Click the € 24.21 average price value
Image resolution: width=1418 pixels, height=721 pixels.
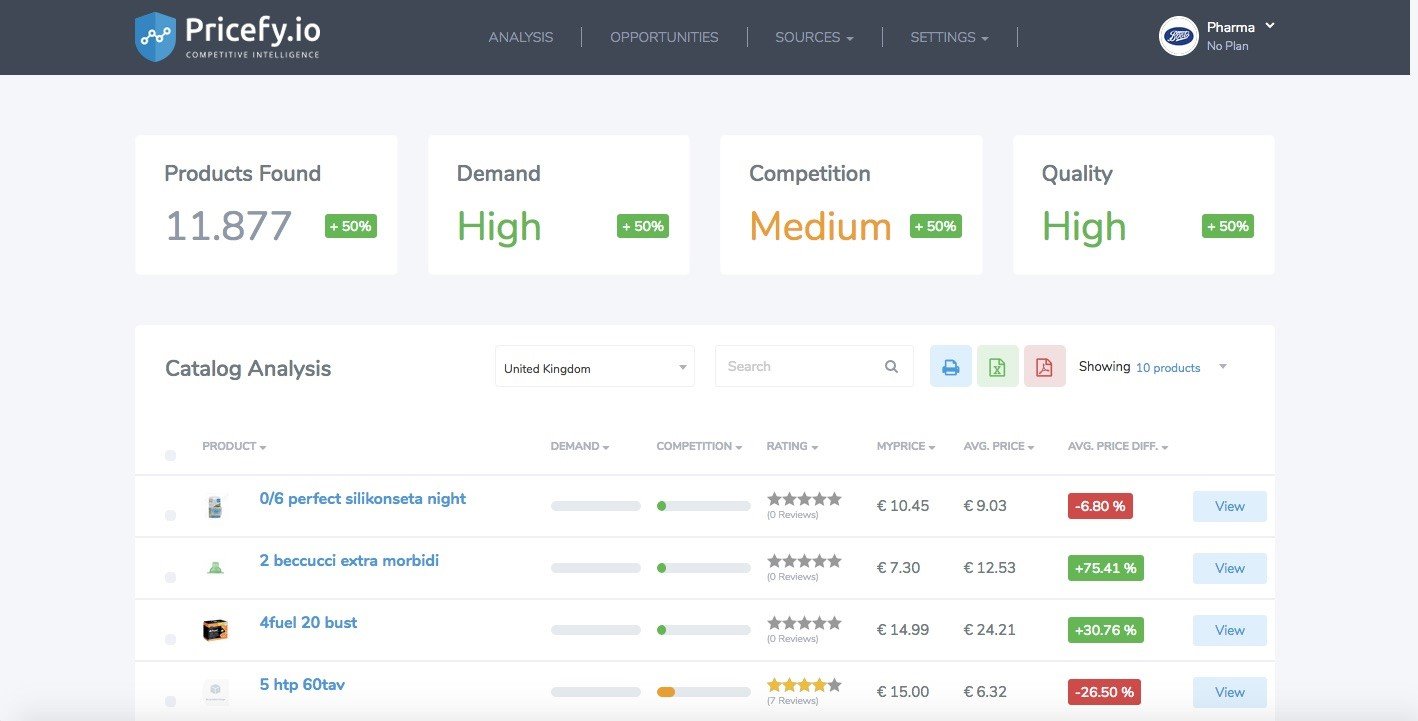point(989,630)
